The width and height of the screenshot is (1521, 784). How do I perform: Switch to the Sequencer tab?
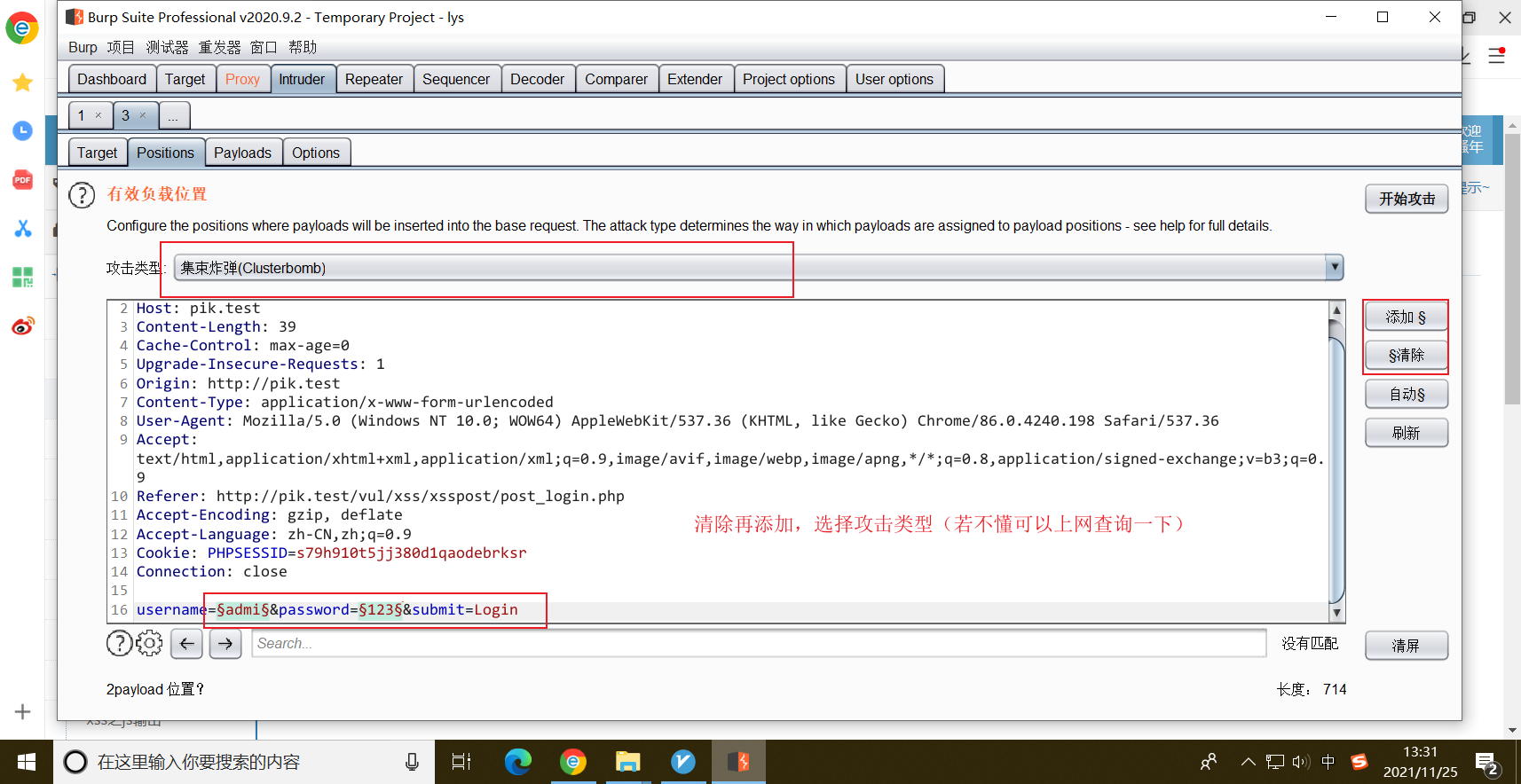click(x=456, y=79)
